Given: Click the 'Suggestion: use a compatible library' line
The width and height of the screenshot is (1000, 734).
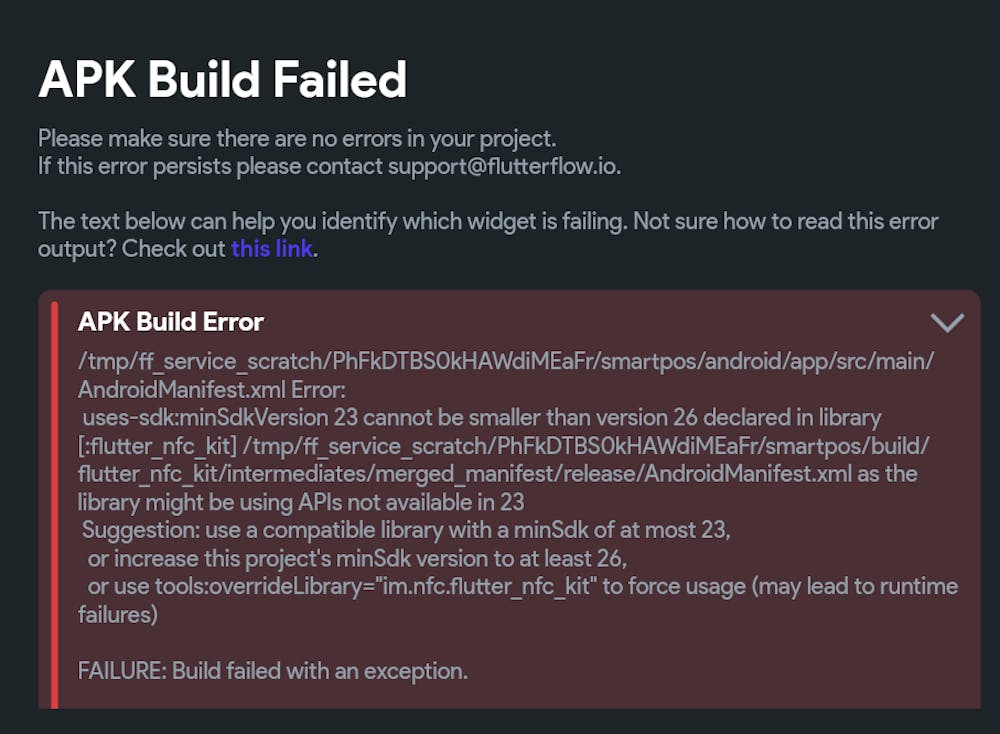Looking at the screenshot, I should click(x=406, y=530).
